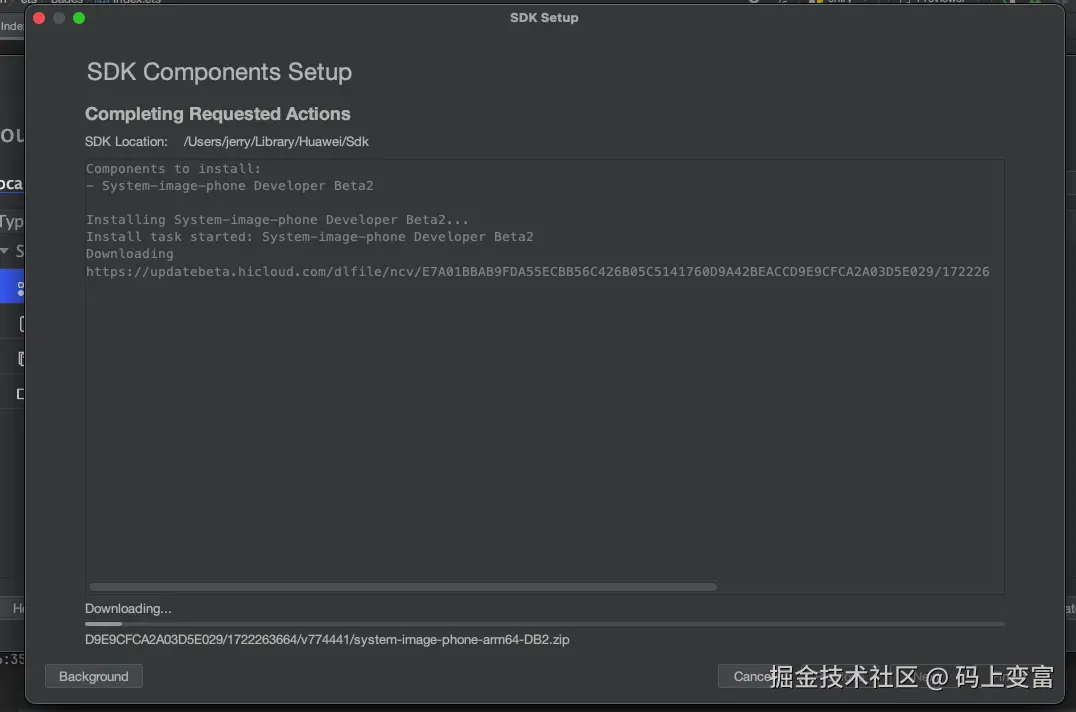
Task: Click 'Completing Requested Actions' heading
Action: (x=218, y=114)
